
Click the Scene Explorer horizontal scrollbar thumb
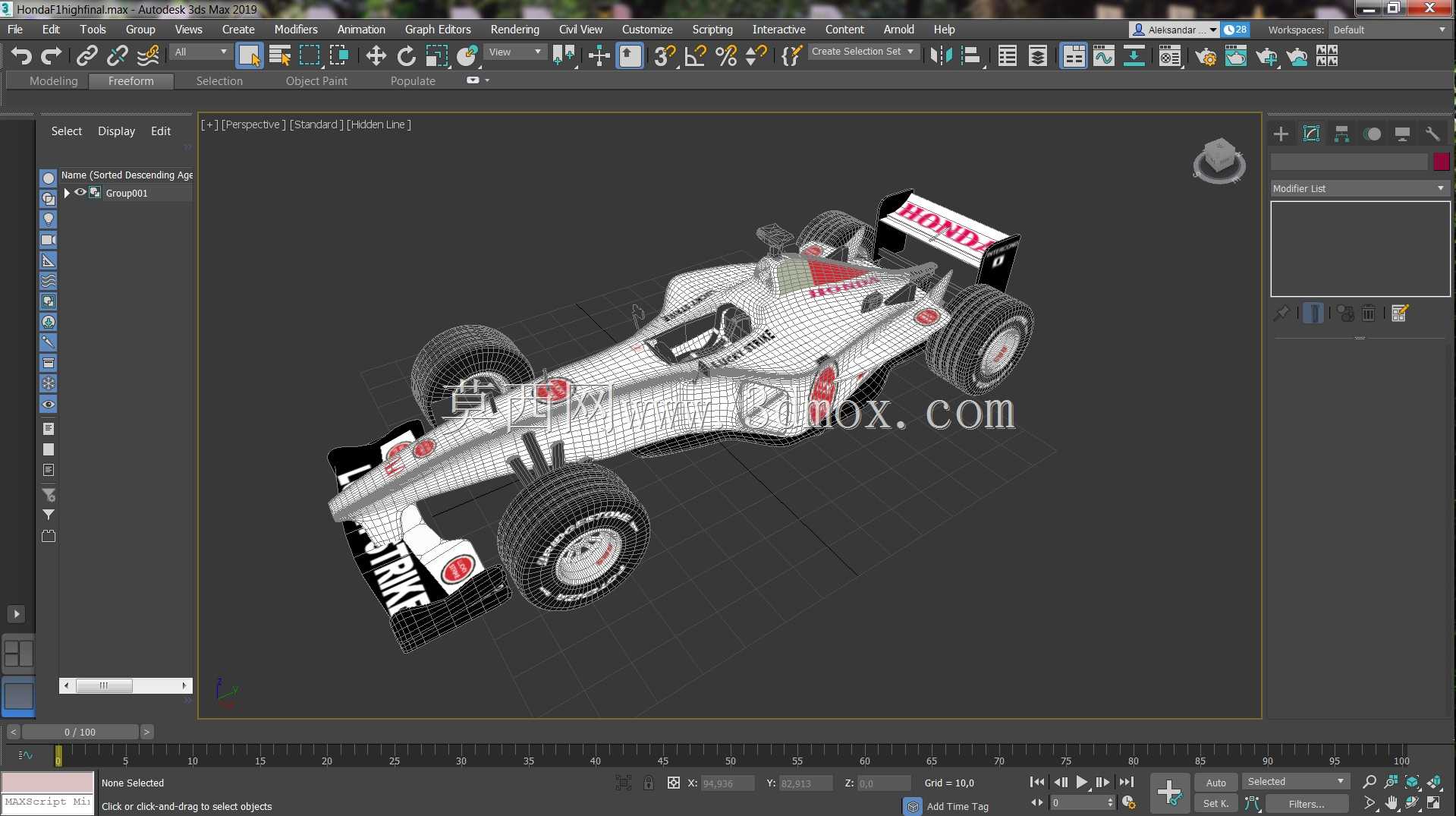tap(104, 685)
